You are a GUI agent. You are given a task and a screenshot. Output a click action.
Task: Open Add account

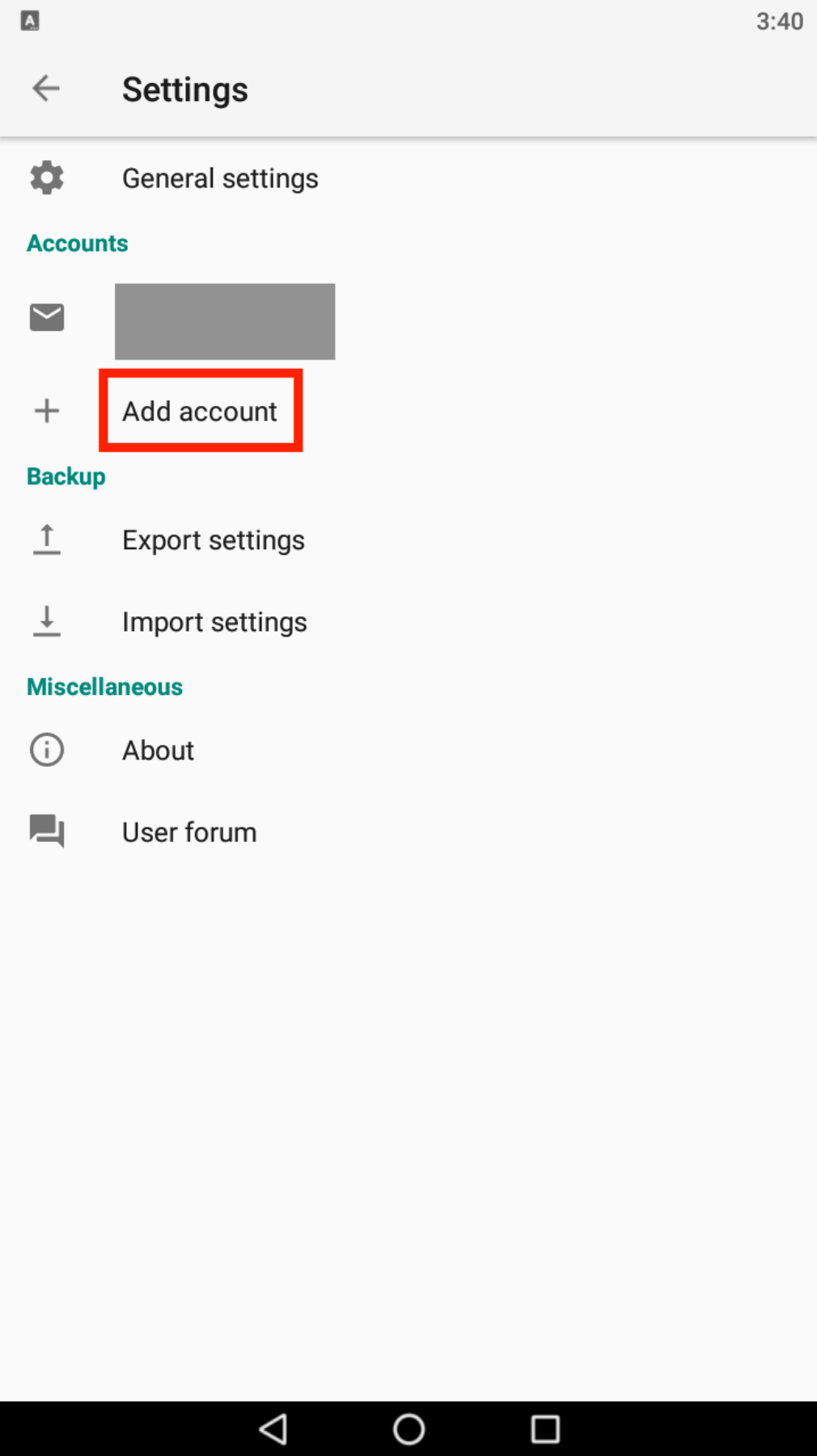click(199, 411)
